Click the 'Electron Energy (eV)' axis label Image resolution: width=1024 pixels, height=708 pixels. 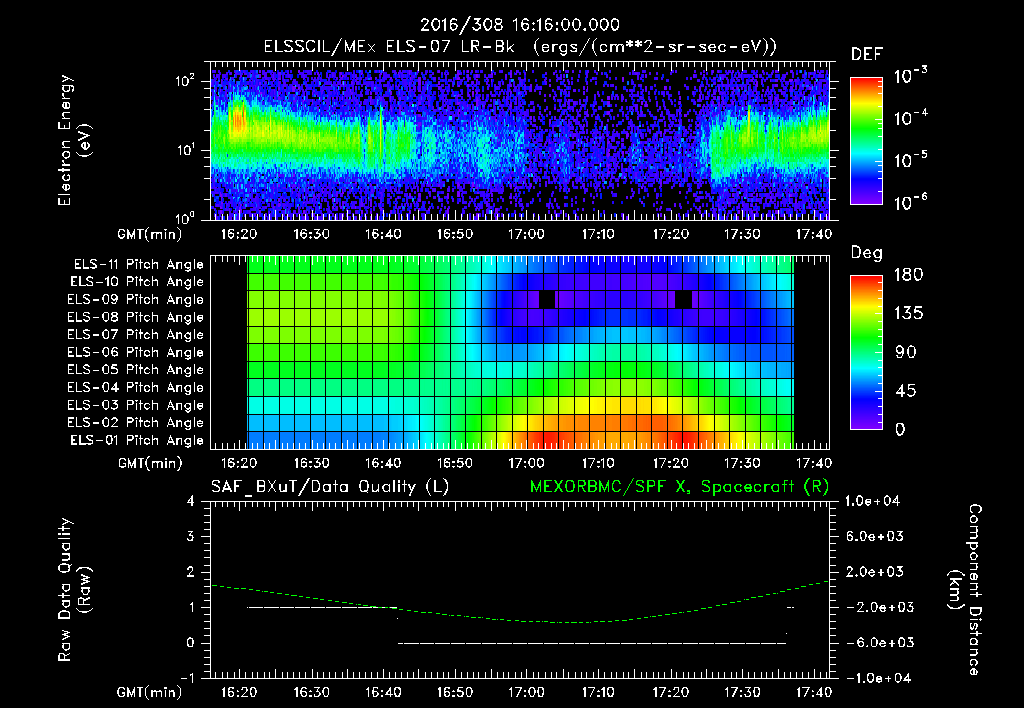(x=74, y=140)
